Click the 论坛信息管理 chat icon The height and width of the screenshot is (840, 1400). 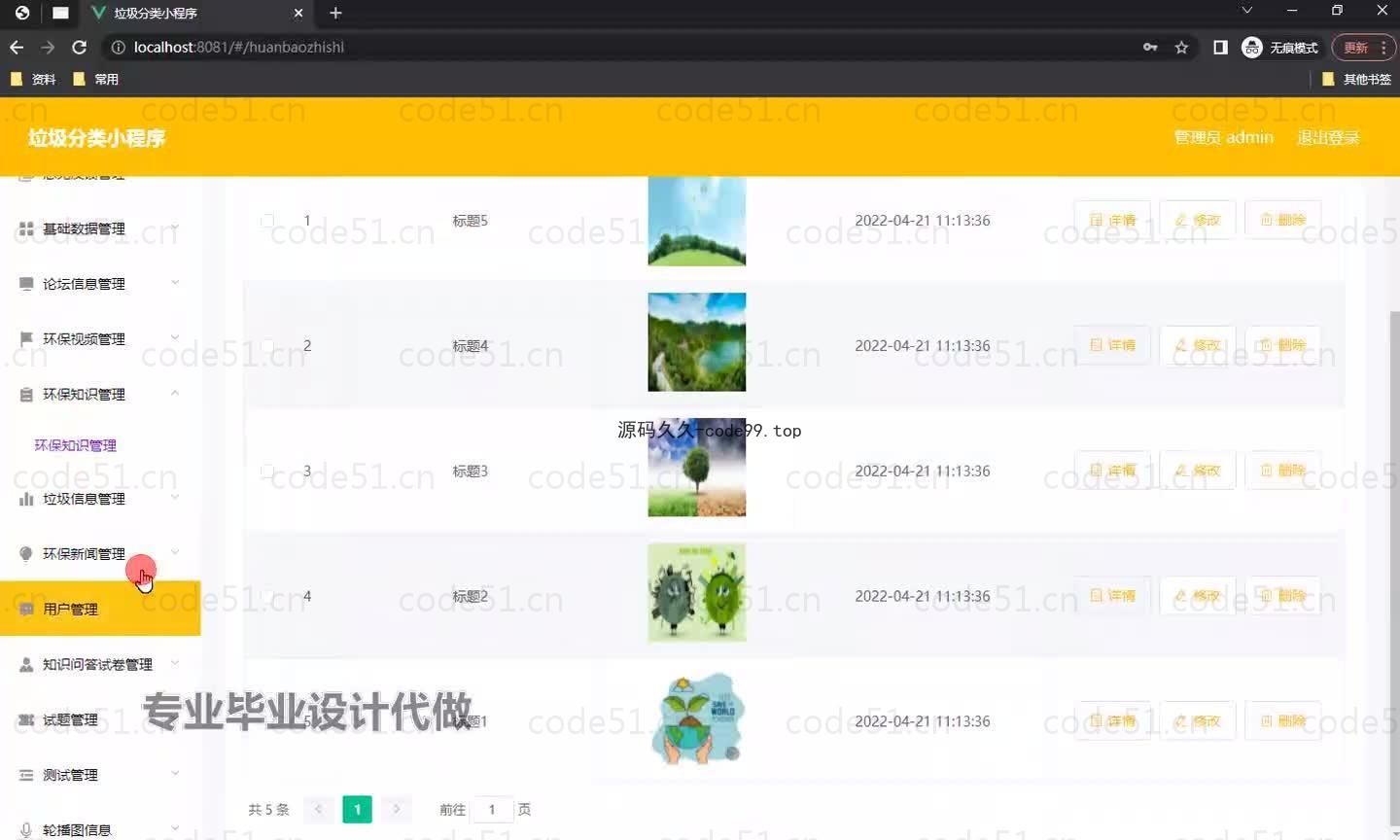[26, 284]
